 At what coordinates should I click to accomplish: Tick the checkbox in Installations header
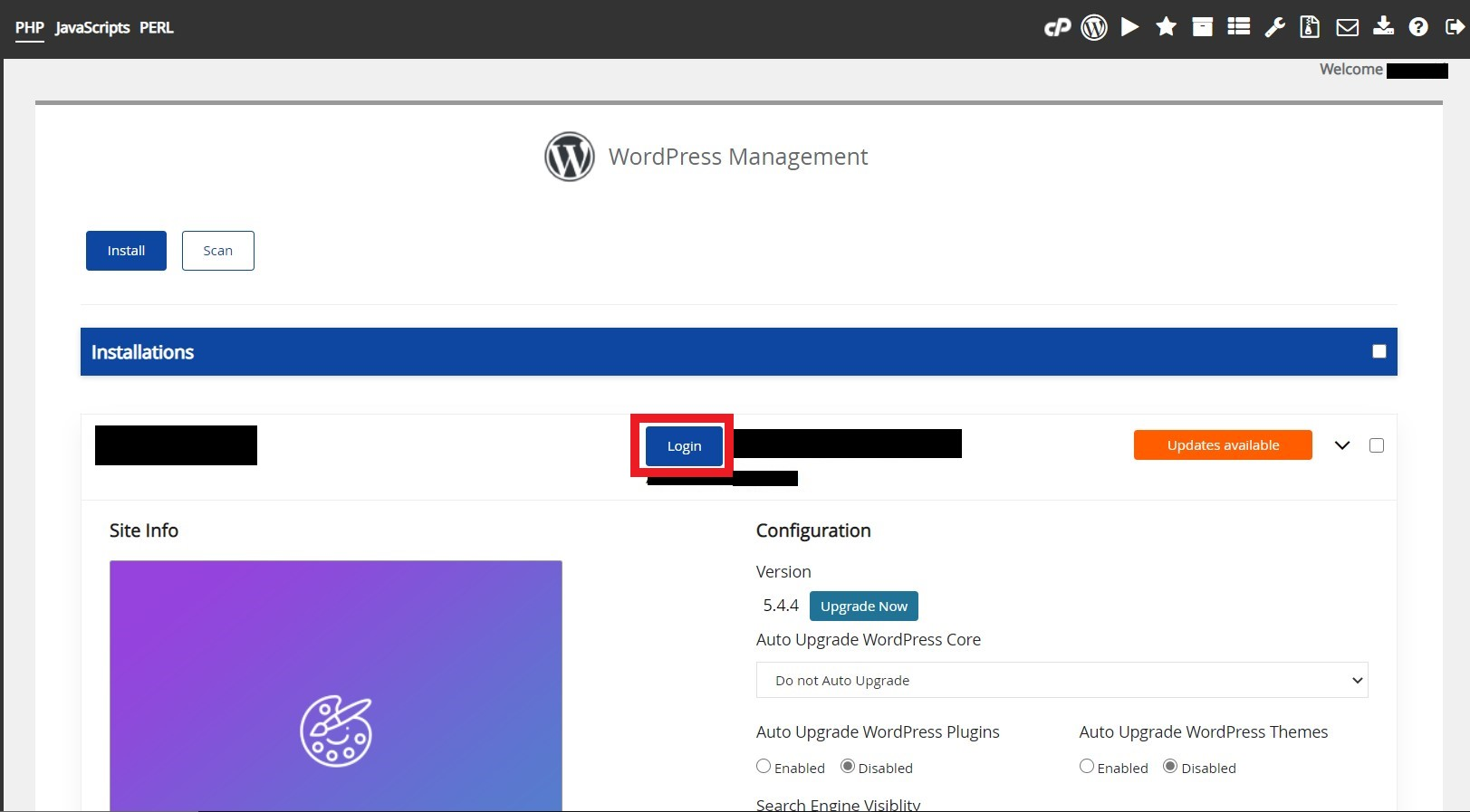tap(1379, 351)
